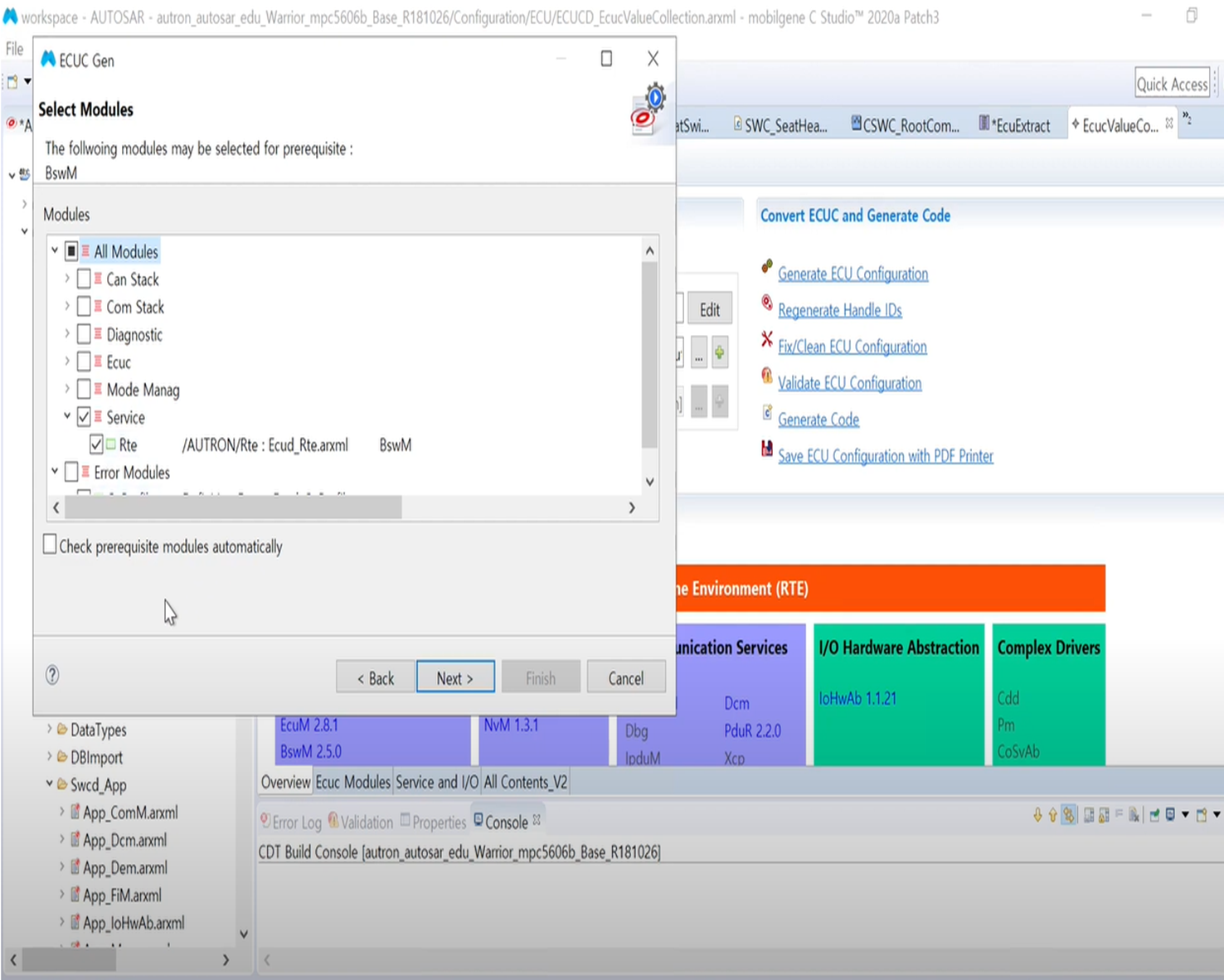The image size is (1224, 980).
Task: Uncheck the Rte module checkbox
Action: (96, 444)
